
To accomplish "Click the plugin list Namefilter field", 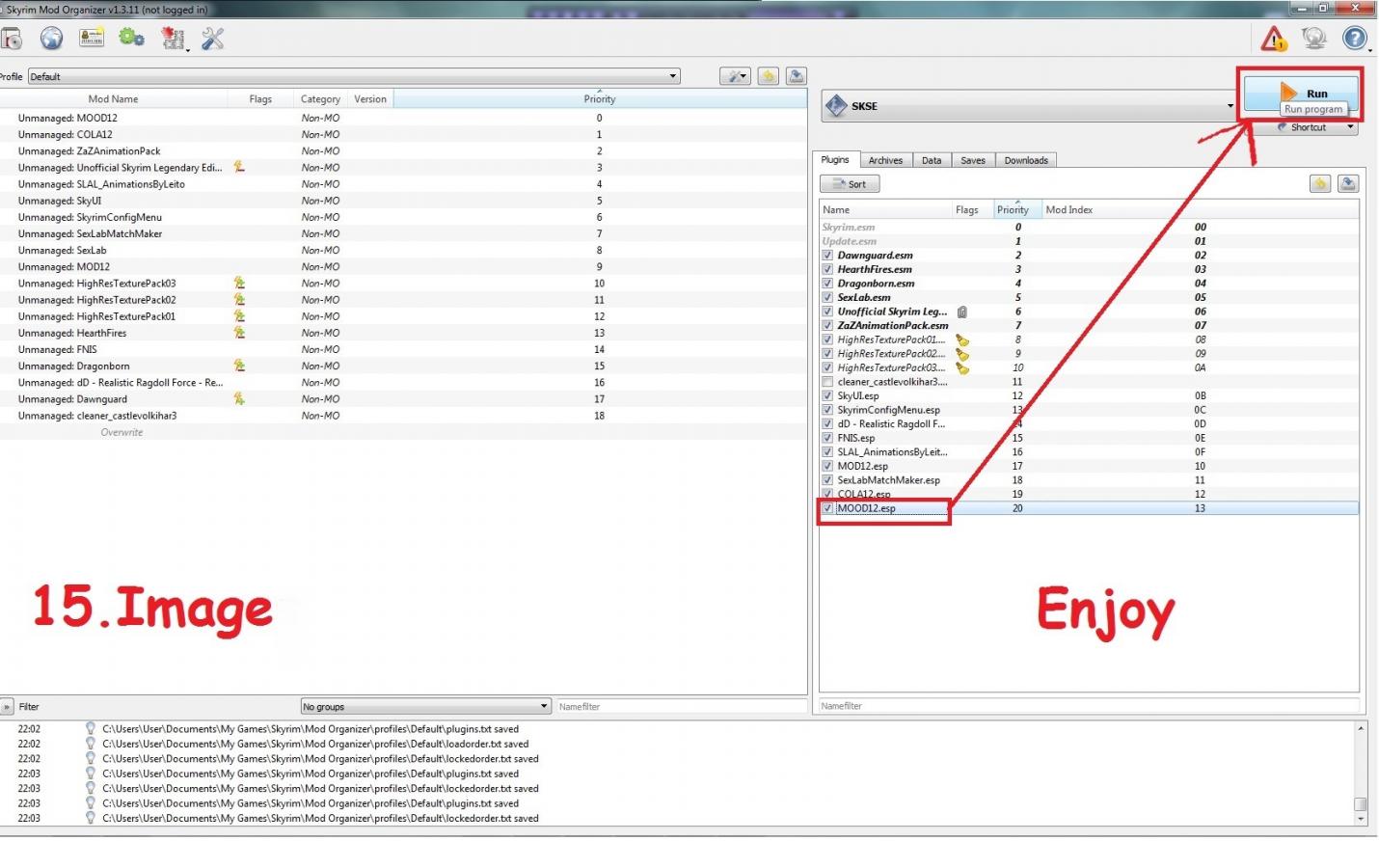I will (x=1089, y=706).
